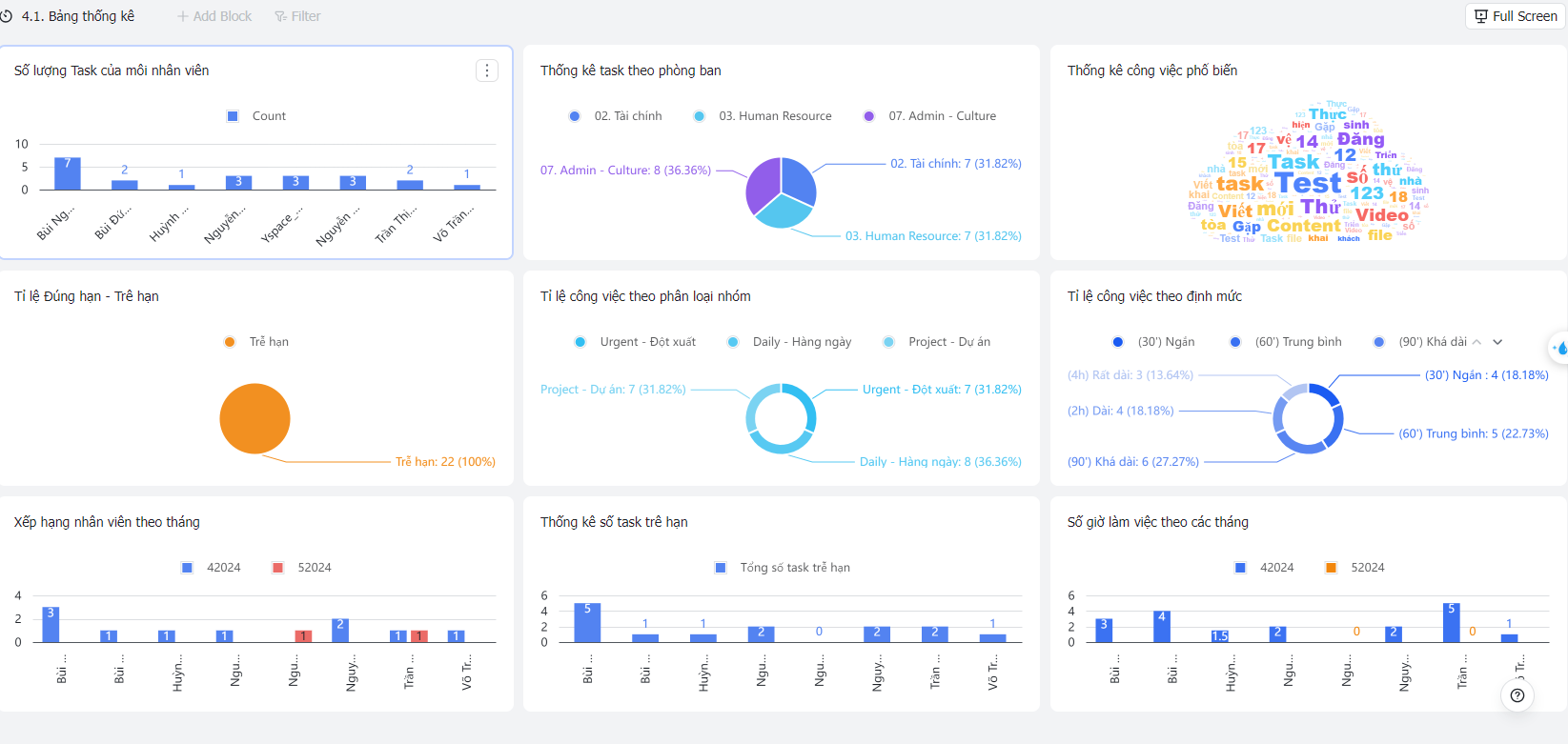Click the Xếp hạng nhân viên theo tháng title
The image size is (1568, 744).
pos(107,522)
